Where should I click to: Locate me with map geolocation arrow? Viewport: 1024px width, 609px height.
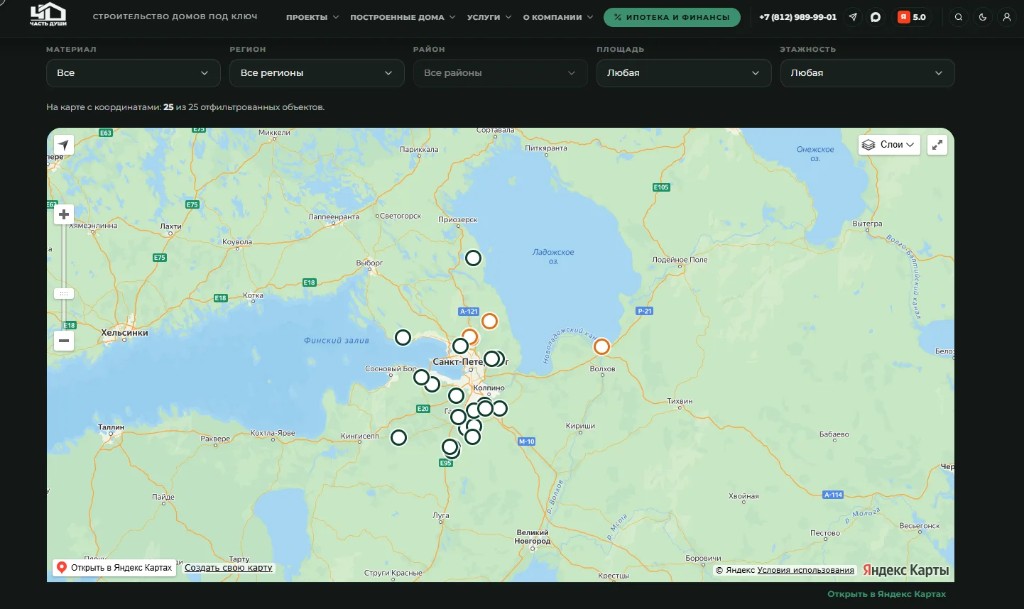coord(63,144)
